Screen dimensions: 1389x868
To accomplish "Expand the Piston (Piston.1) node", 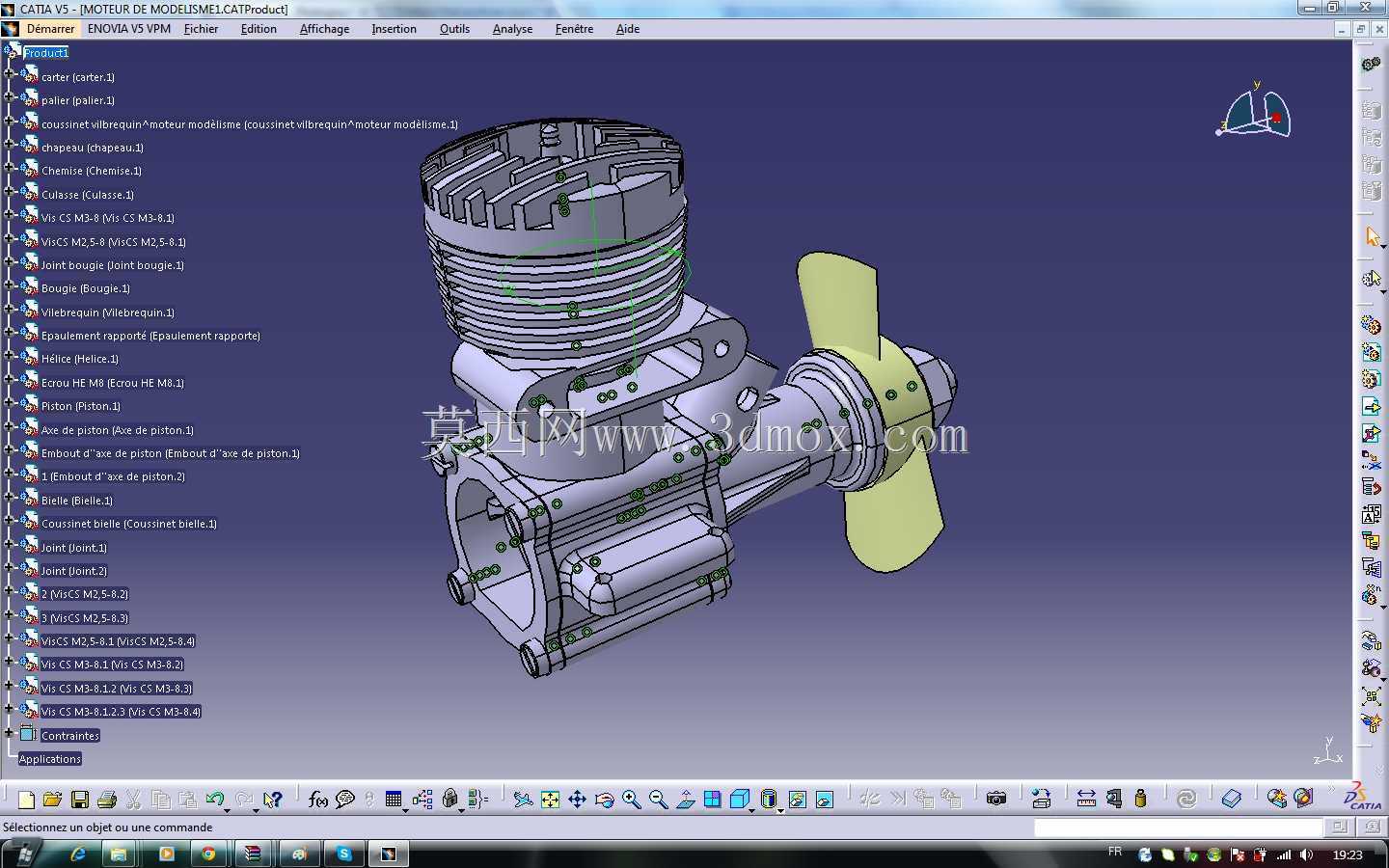I will [x=9, y=402].
